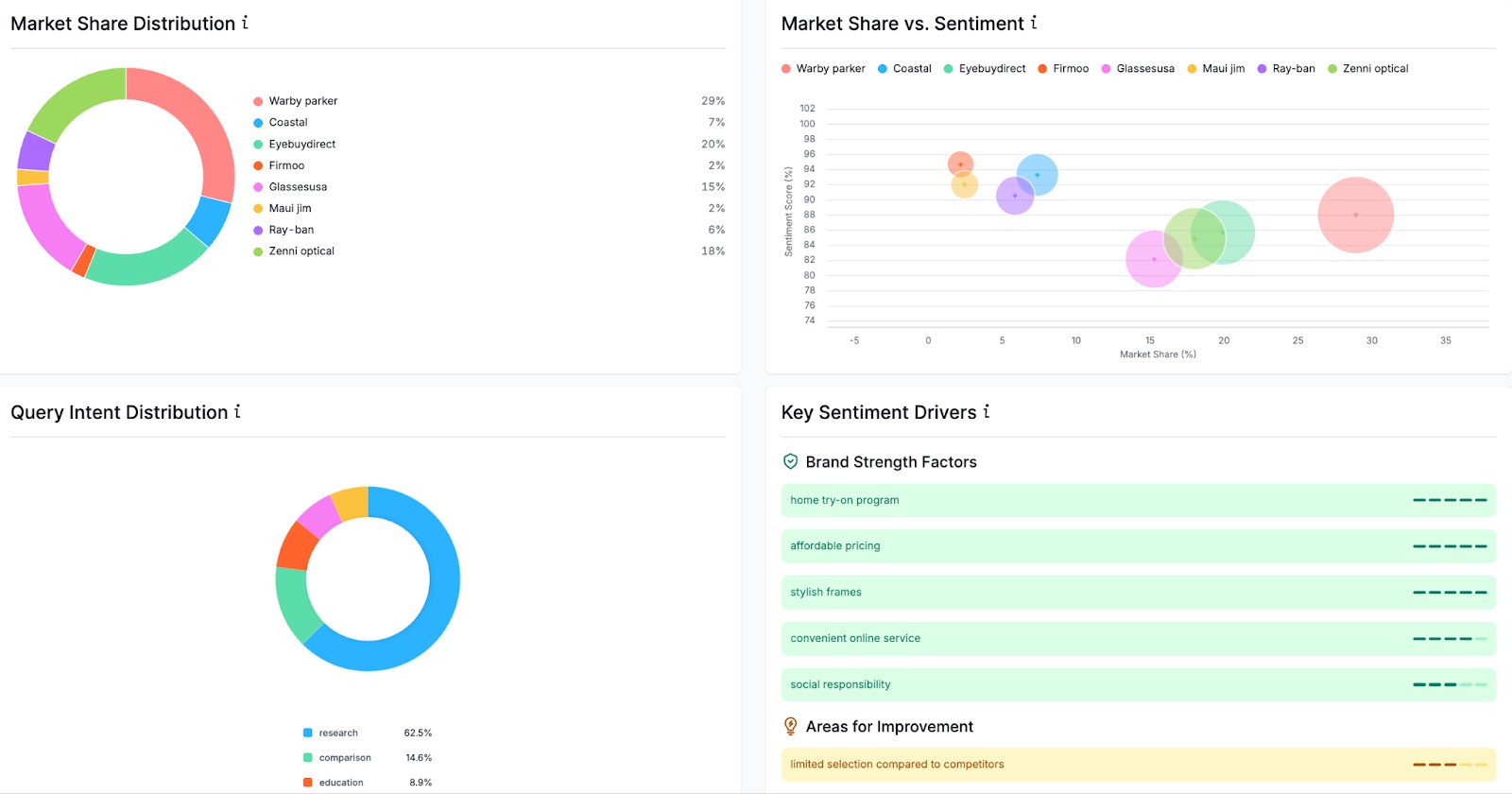The image size is (1512, 794).
Task: Click the orange severity indicator for limited selection
Action: tap(1450, 765)
